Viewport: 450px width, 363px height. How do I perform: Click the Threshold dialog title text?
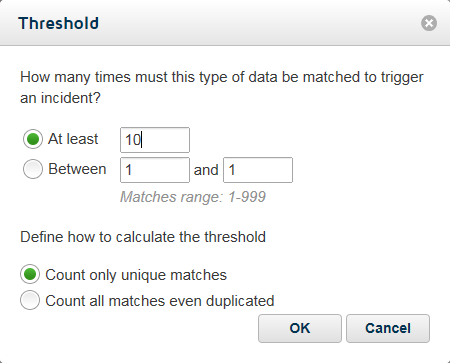[x=59, y=23]
